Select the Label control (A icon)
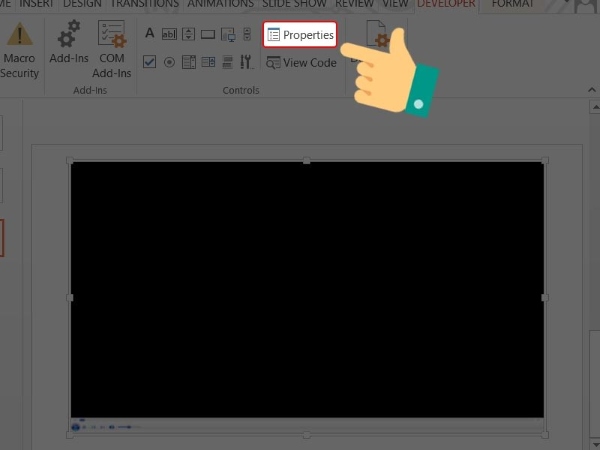Image resolution: width=600 pixels, height=450 pixels. pos(150,34)
